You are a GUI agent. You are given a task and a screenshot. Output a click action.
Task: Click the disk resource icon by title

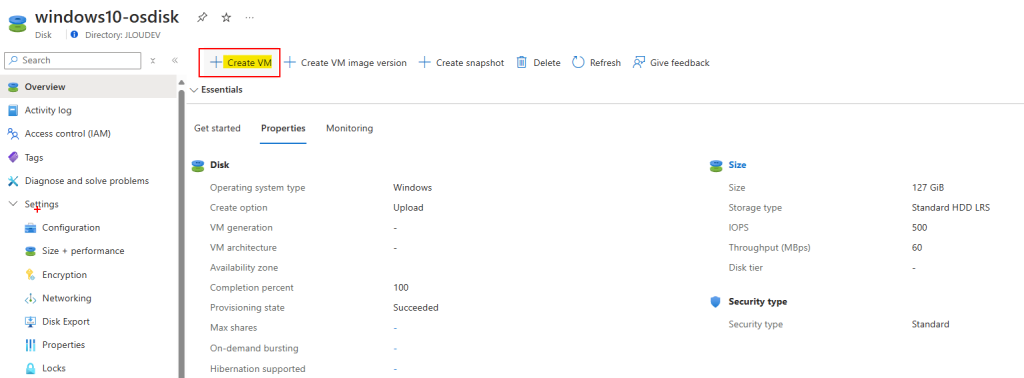(18, 24)
